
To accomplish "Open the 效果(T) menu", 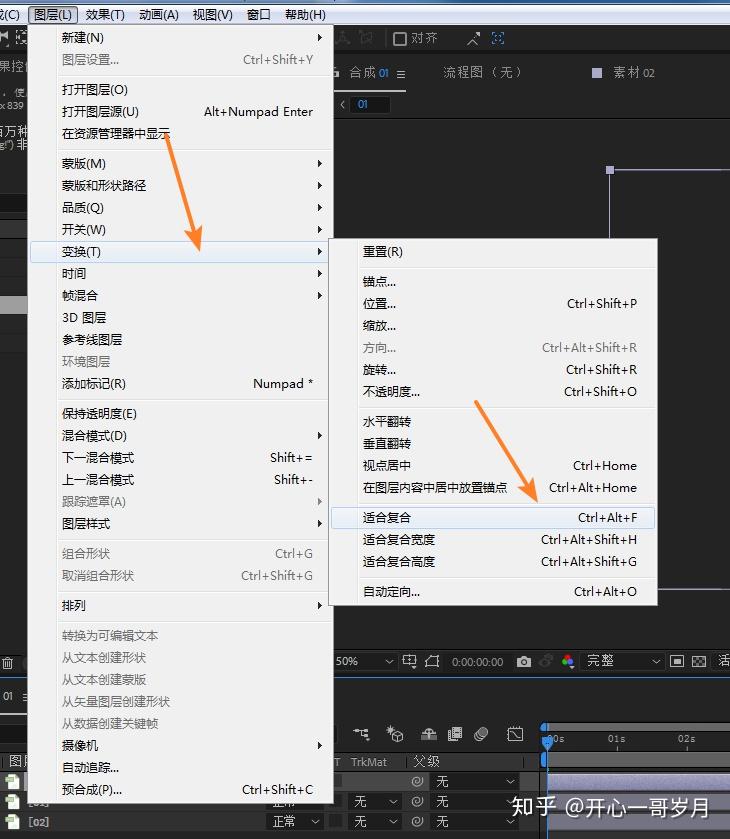I will [x=105, y=14].
